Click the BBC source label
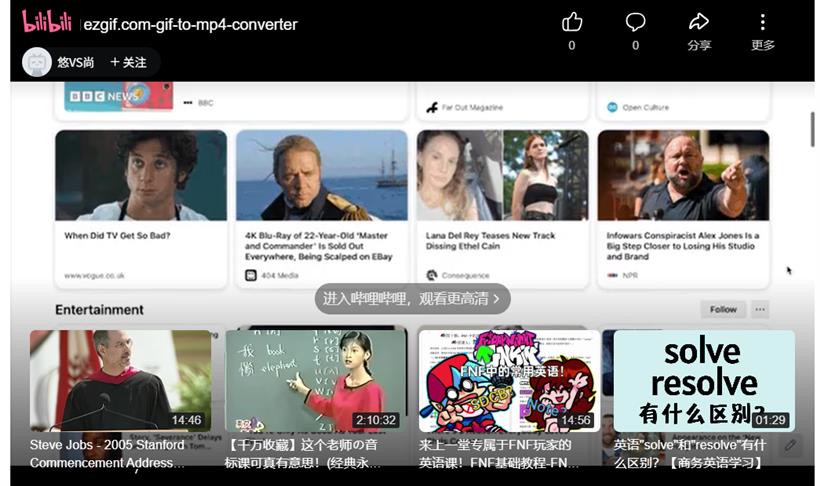820x486 pixels. 206,103
